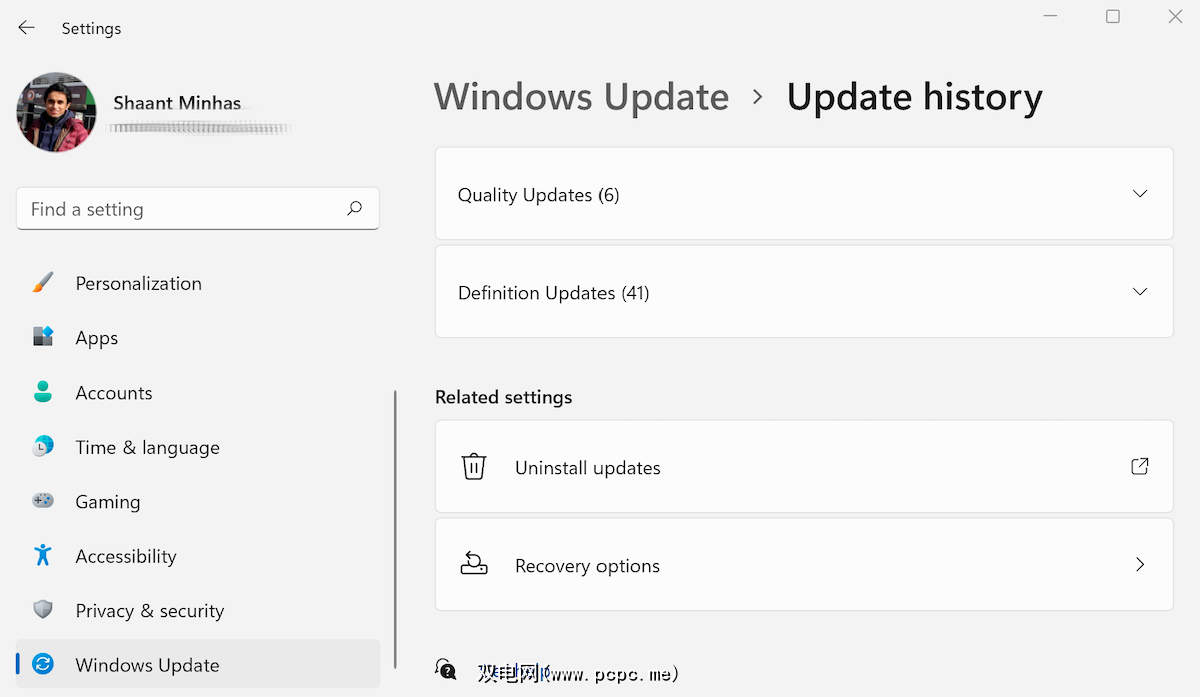This screenshot has height=697, width=1200.
Task: Click the search magnifier in Find a setting
Action: click(x=354, y=208)
